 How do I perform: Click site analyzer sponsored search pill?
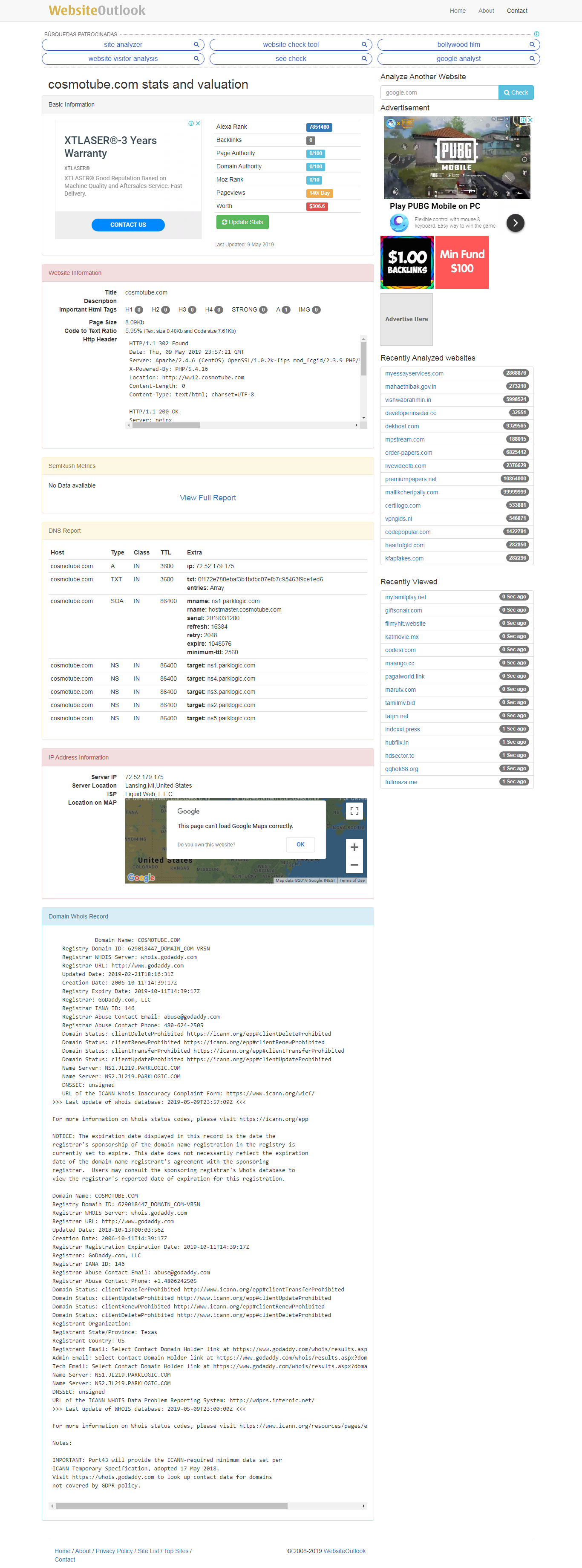point(123,44)
